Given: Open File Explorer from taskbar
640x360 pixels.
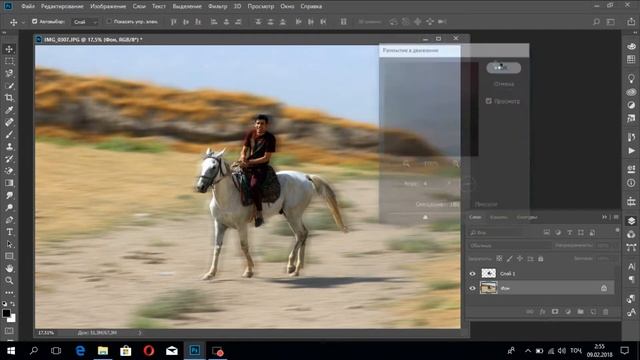Looking at the screenshot, I should [103, 351].
